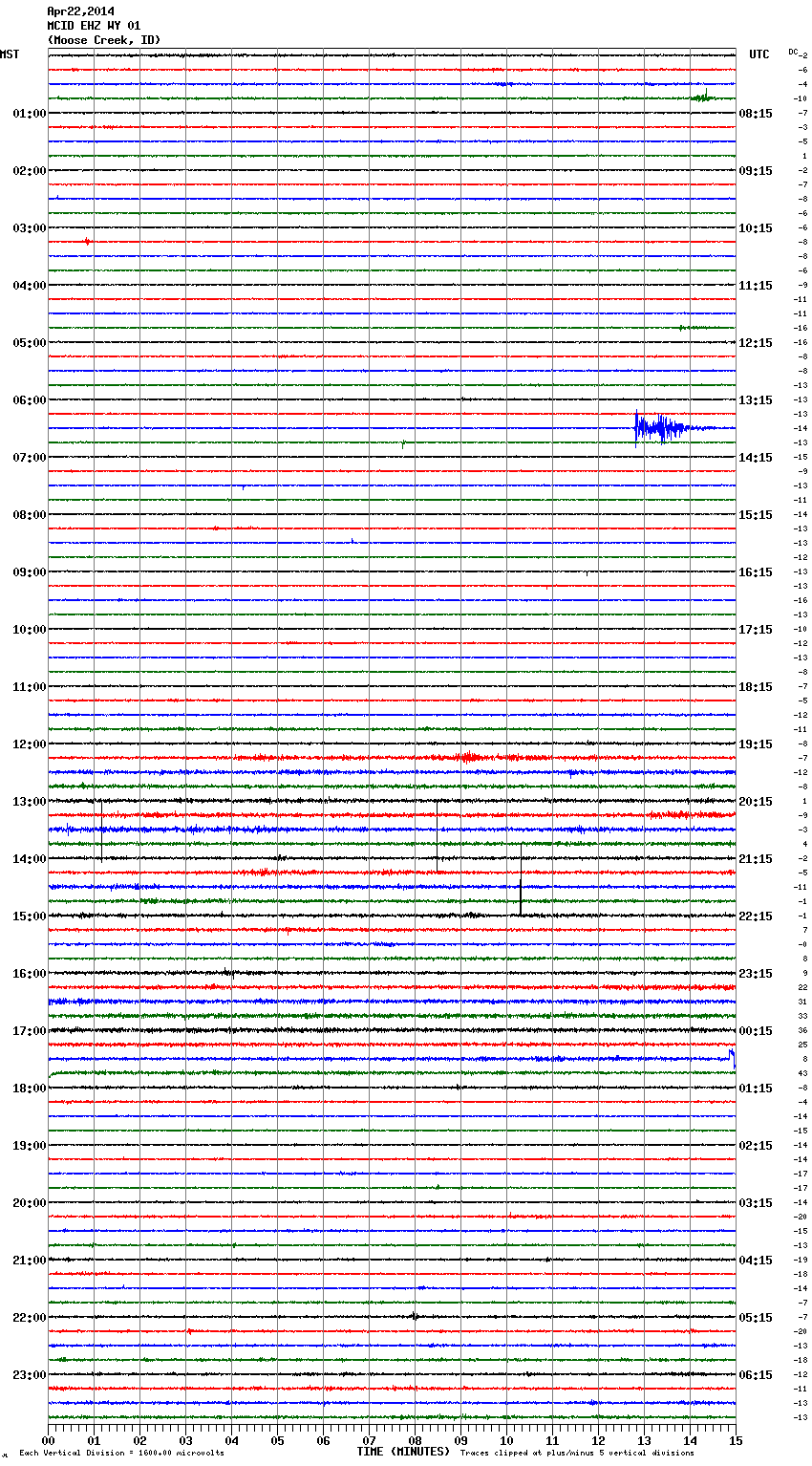Click the vertical division 1600.00 microvolts note
This screenshot has width=812, height=1466.
tap(121, 1454)
